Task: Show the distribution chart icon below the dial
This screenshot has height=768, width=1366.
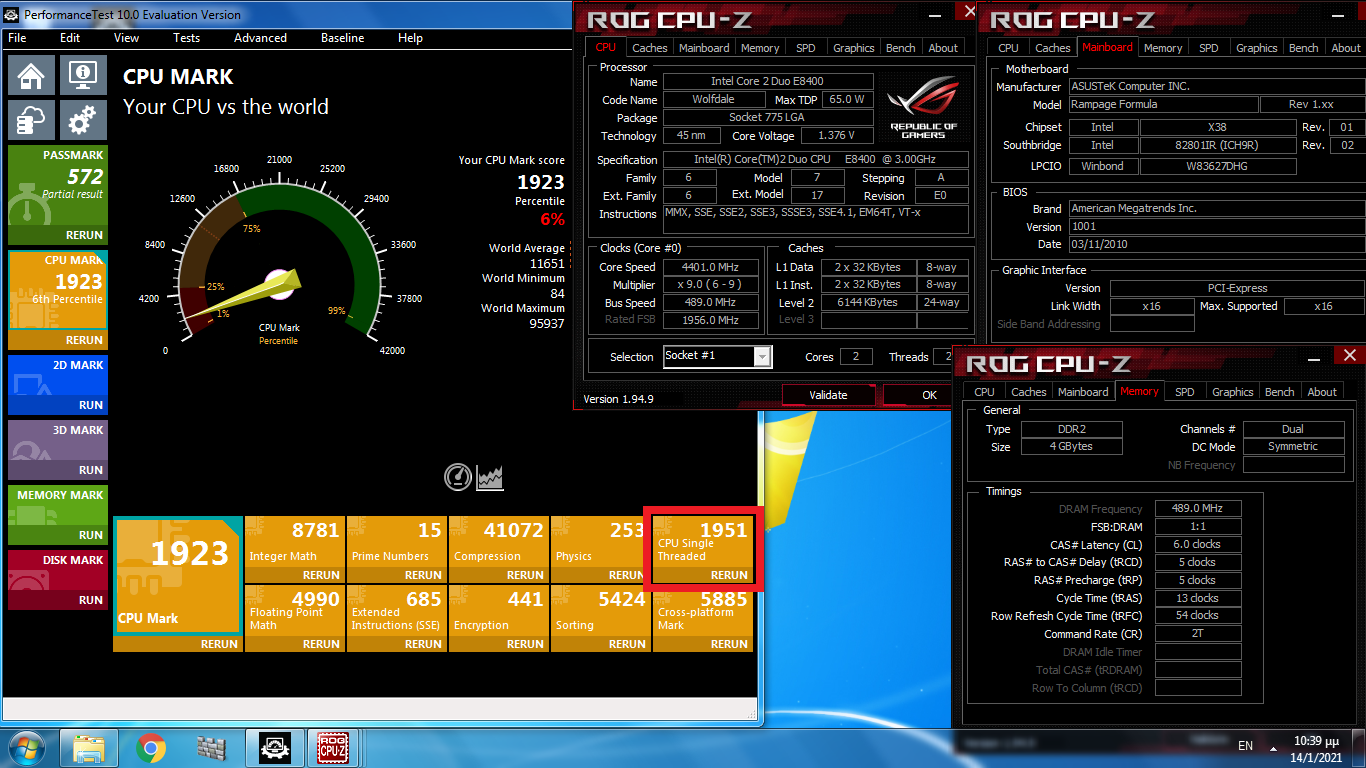Action: pyautogui.click(x=490, y=477)
